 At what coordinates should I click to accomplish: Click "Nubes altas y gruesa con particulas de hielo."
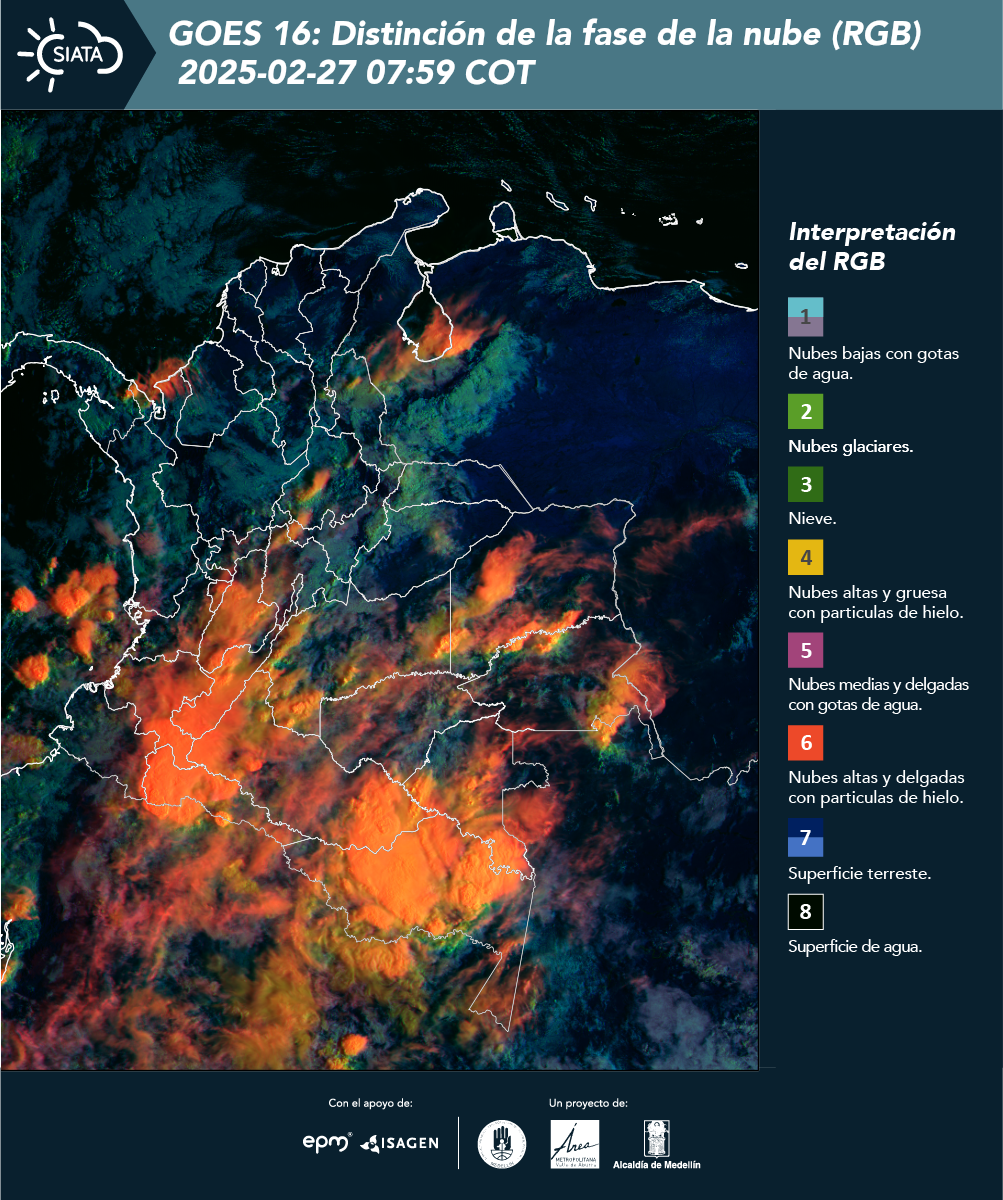click(876, 602)
